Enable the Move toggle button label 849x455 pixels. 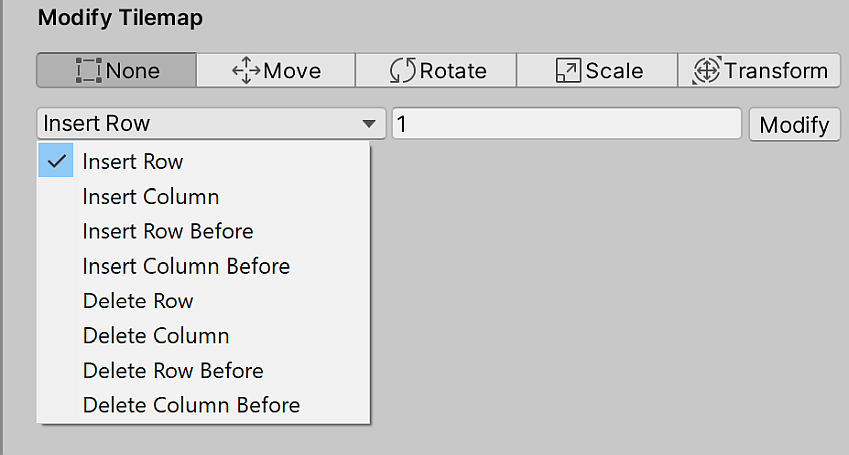coord(292,71)
